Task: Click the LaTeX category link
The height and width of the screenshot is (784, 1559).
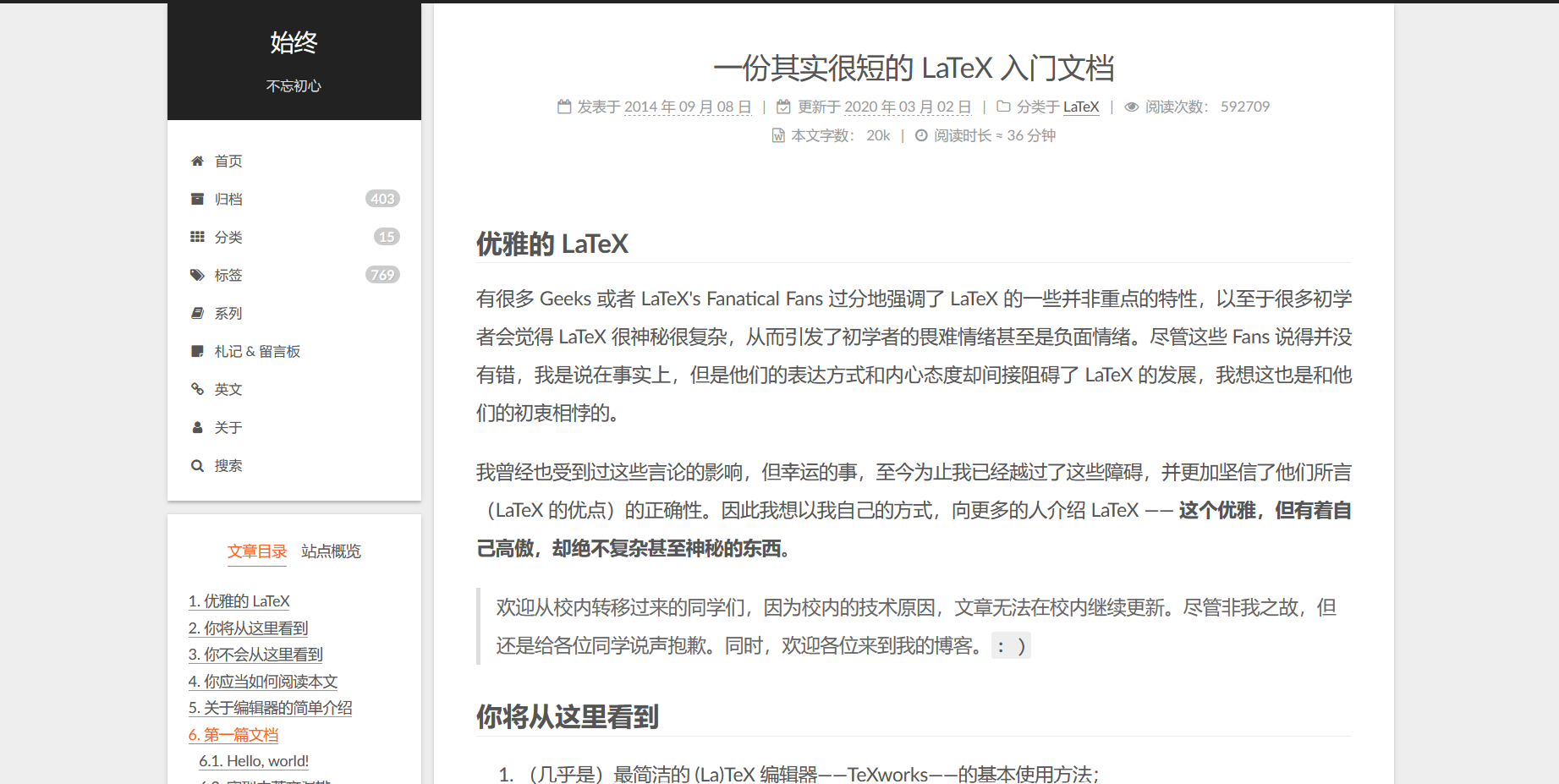Action: [x=1081, y=107]
